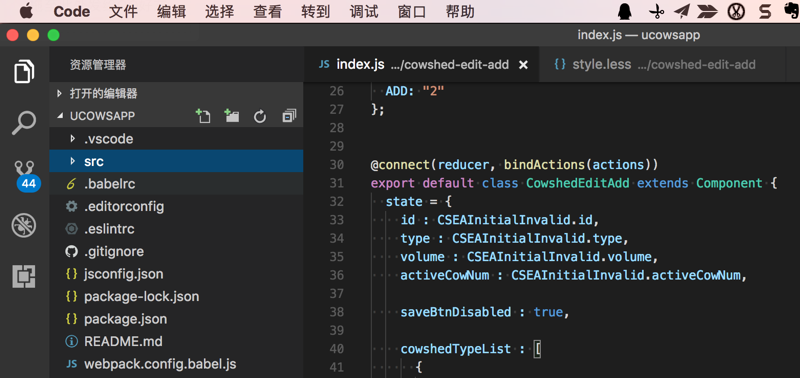The image size is (800, 378).
Task: Open the 编辑 menu
Action: 171,11
